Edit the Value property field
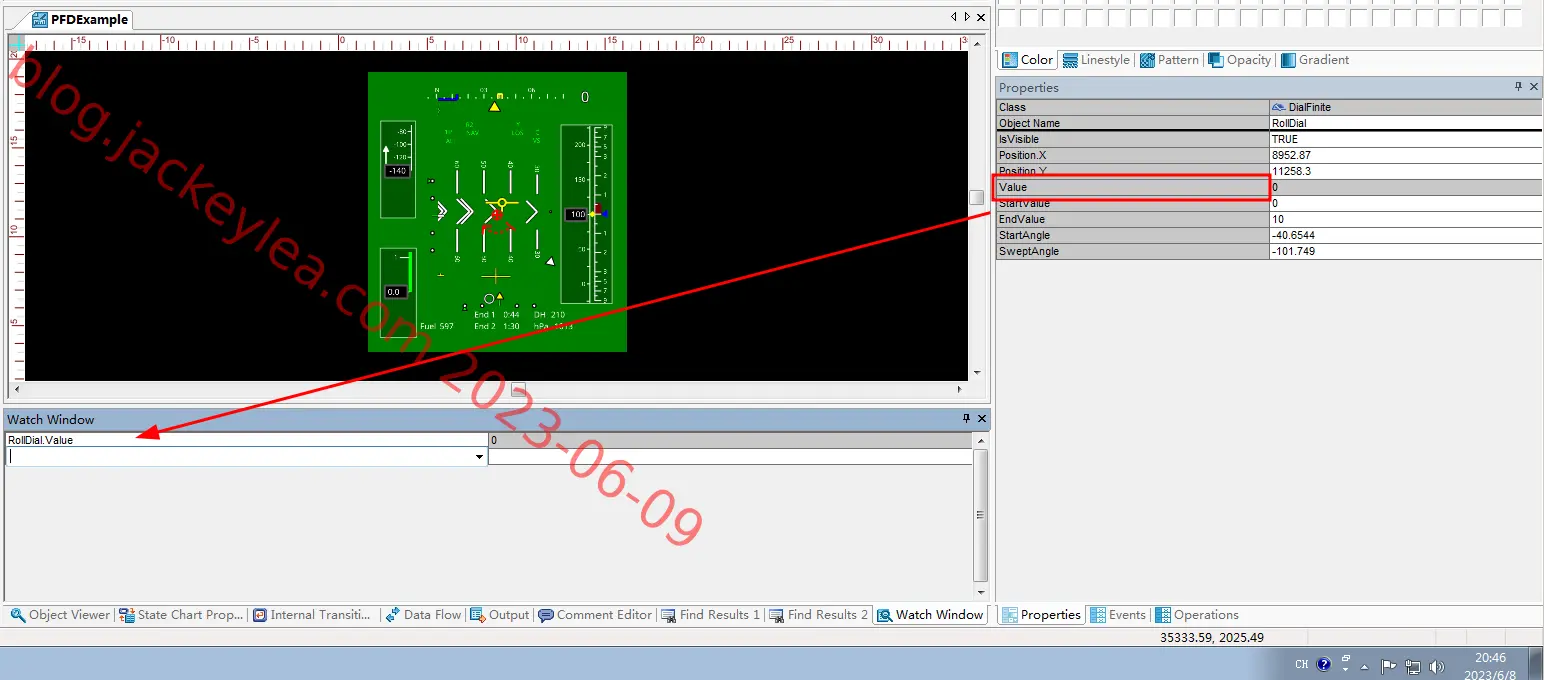Viewport: 1544px width, 680px height. point(1405,187)
